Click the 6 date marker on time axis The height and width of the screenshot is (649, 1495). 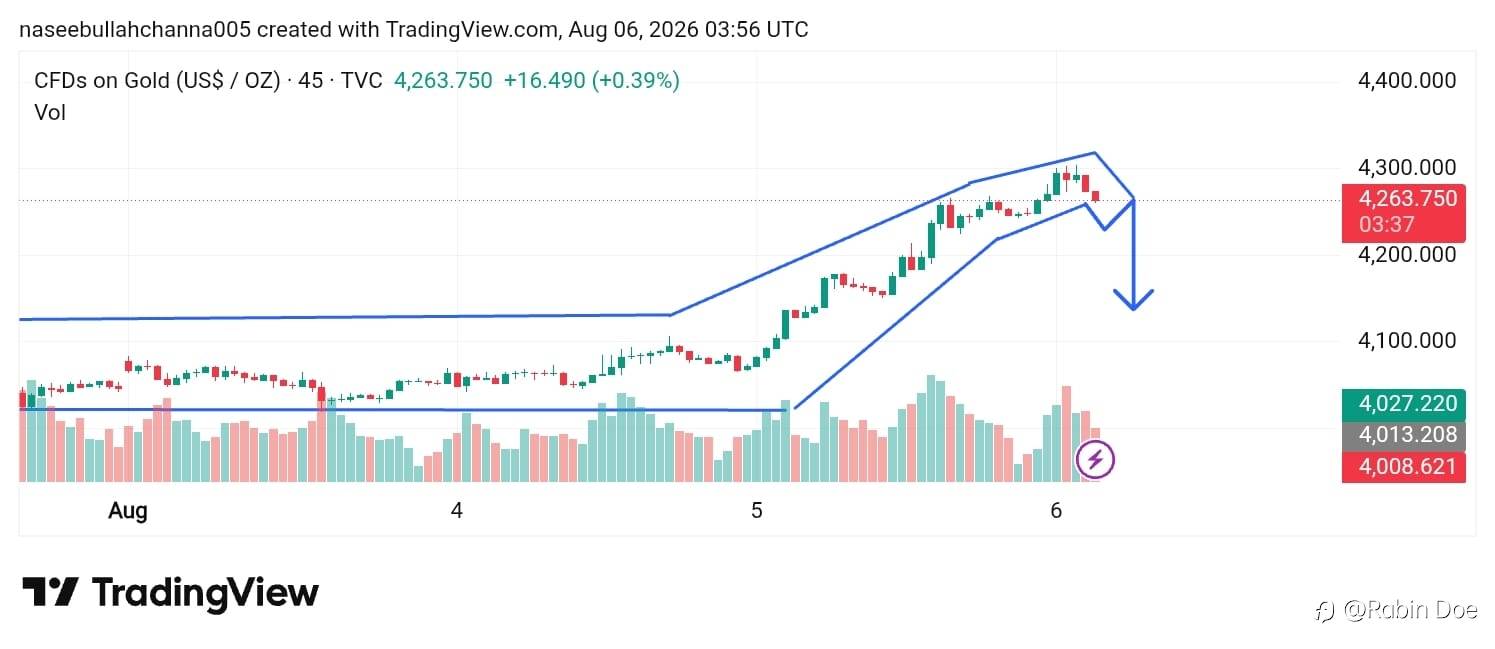click(x=1056, y=510)
